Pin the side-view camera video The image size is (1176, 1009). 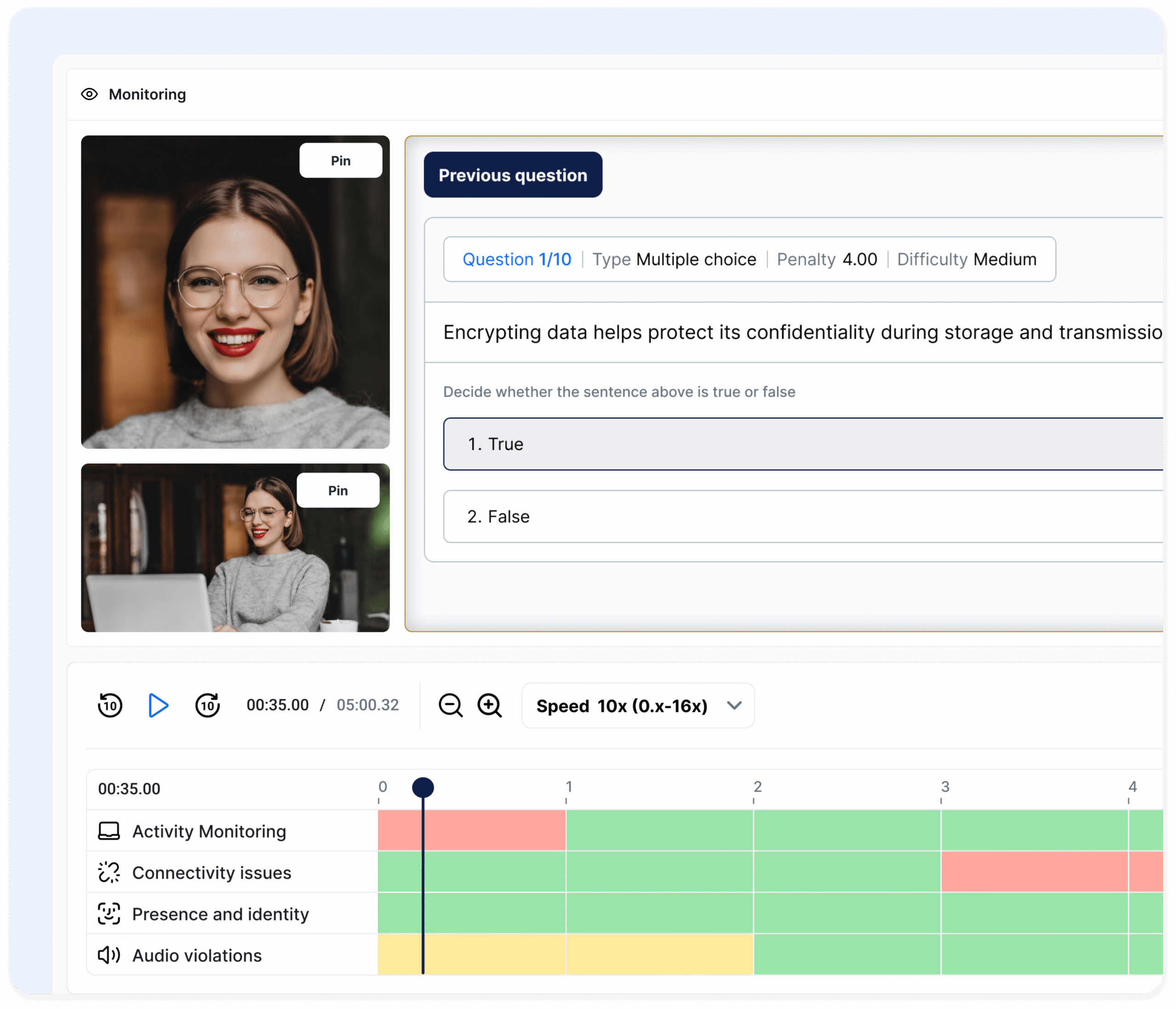(x=338, y=490)
